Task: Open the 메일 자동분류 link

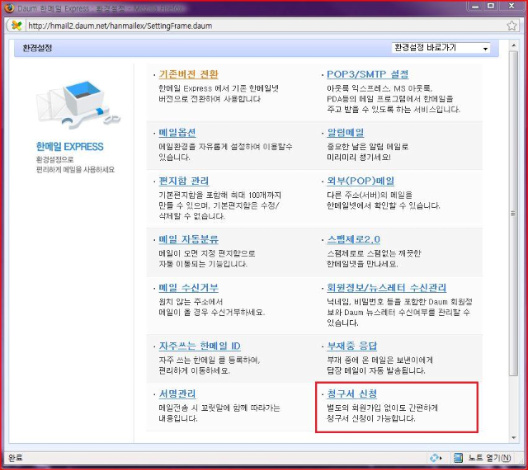Action: pyautogui.click(x=189, y=239)
